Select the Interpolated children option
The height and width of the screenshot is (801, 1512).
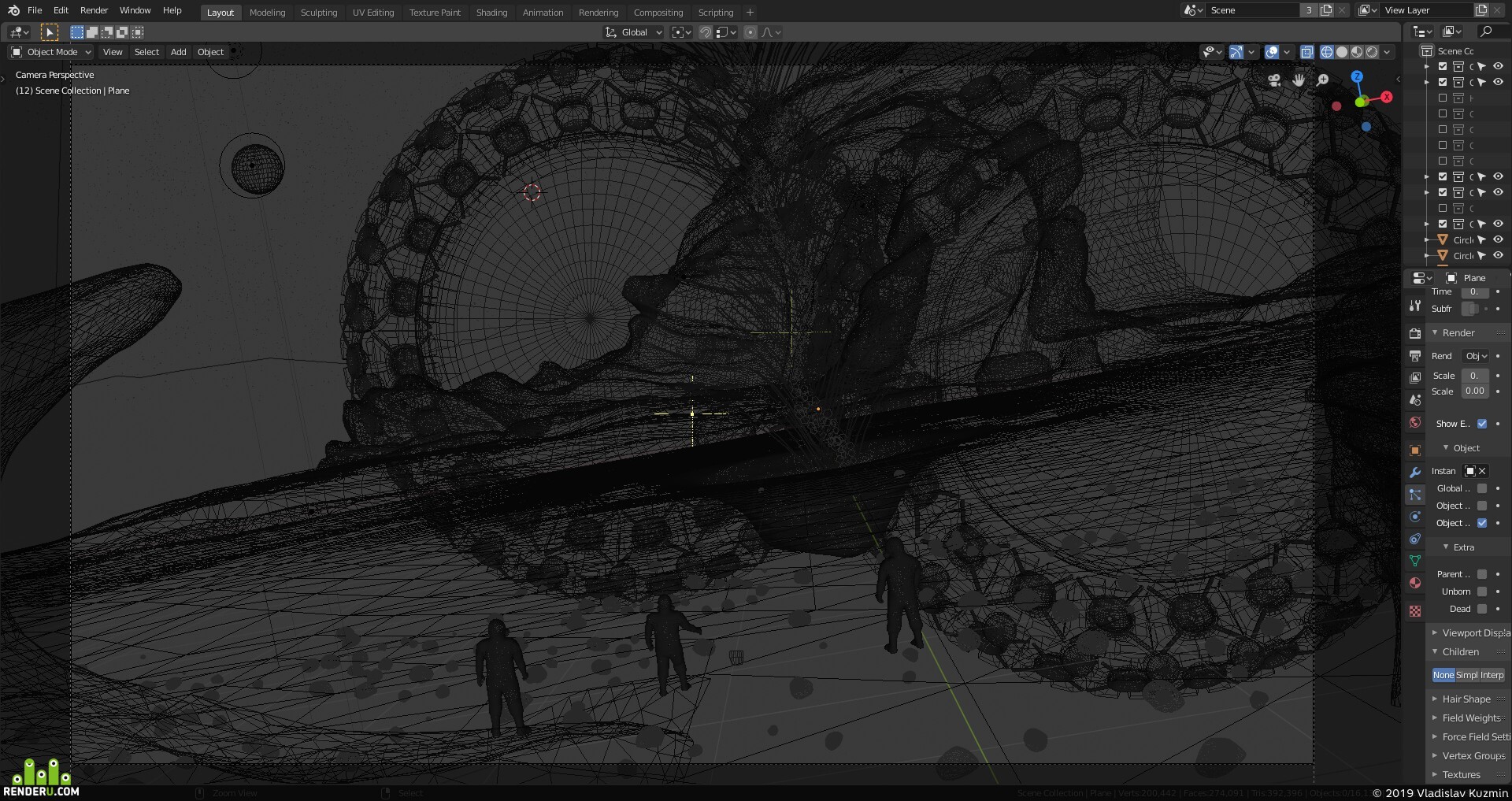point(1492,675)
